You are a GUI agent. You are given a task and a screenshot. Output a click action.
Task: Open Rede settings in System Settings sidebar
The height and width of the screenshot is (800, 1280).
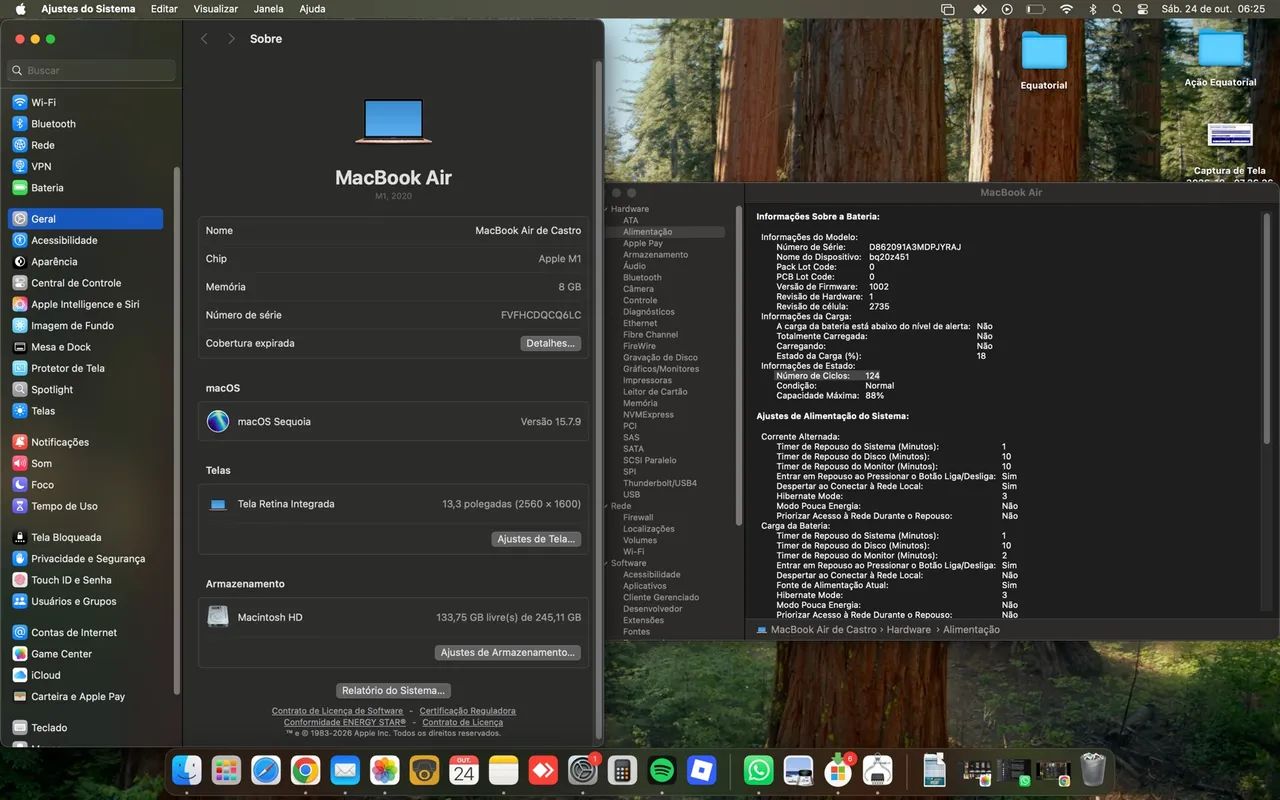pyautogui.click(x=85, y=145)
